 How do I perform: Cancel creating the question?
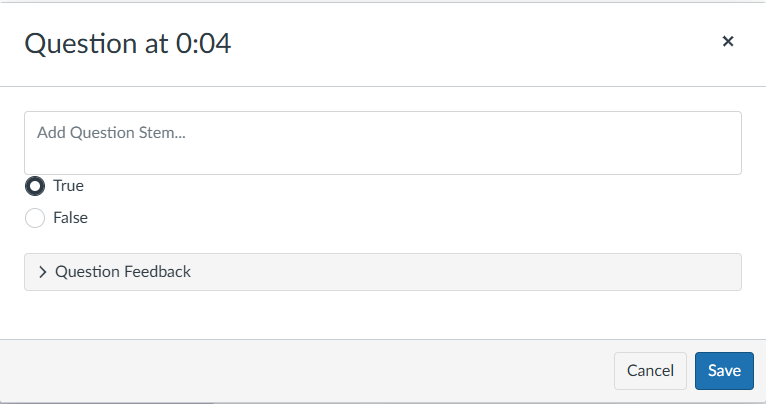650,370
